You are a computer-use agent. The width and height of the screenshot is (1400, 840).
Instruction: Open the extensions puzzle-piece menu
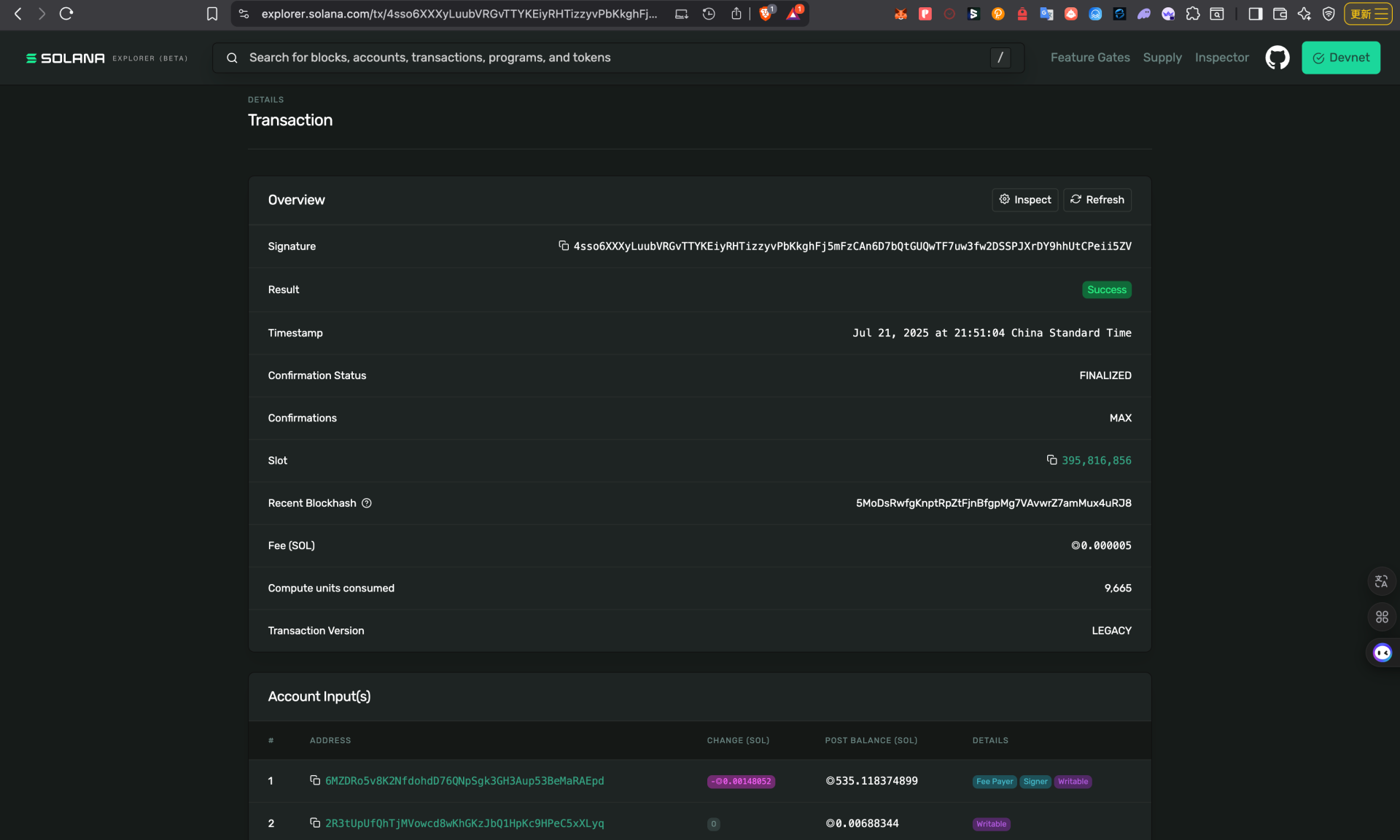tap(1193, 14)
